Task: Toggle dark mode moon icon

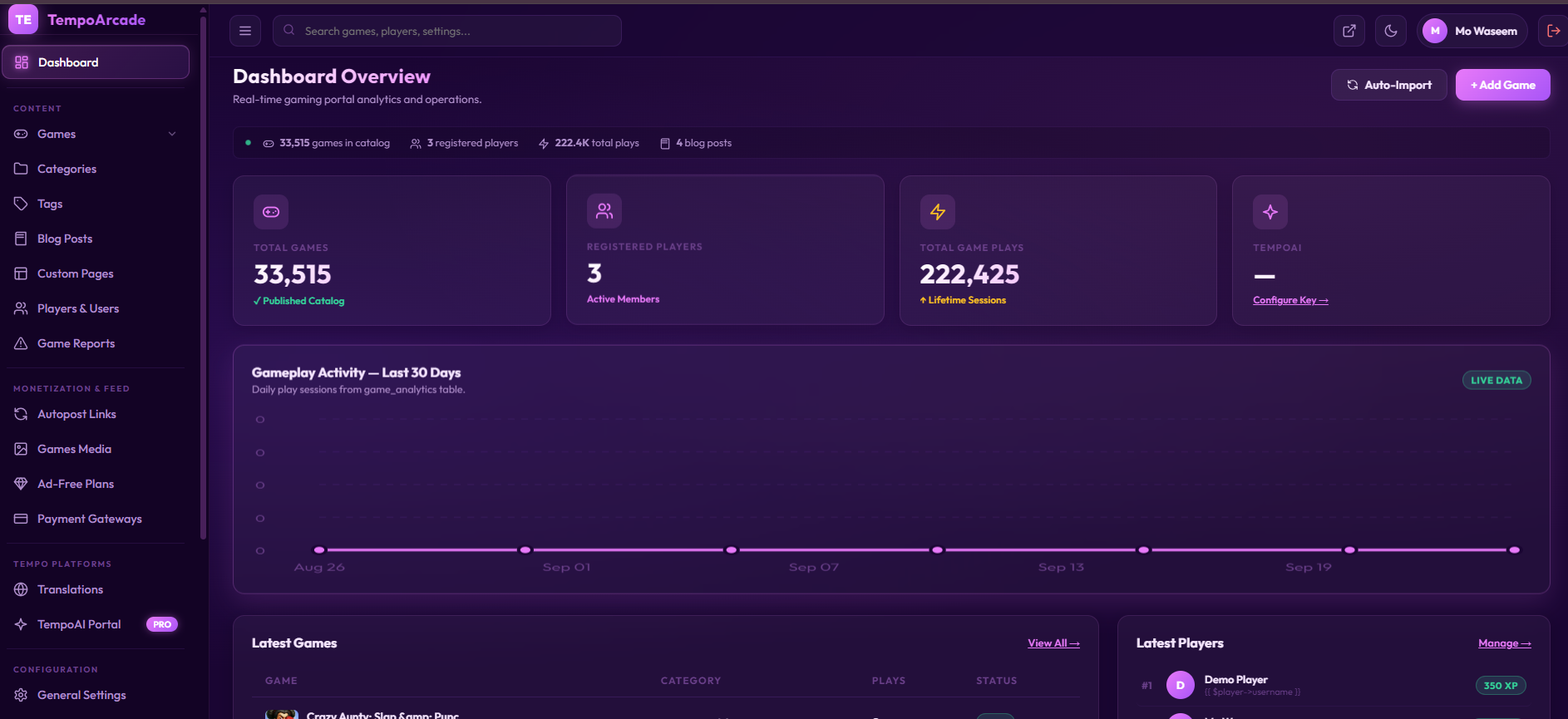Action: pos(1390,31)
